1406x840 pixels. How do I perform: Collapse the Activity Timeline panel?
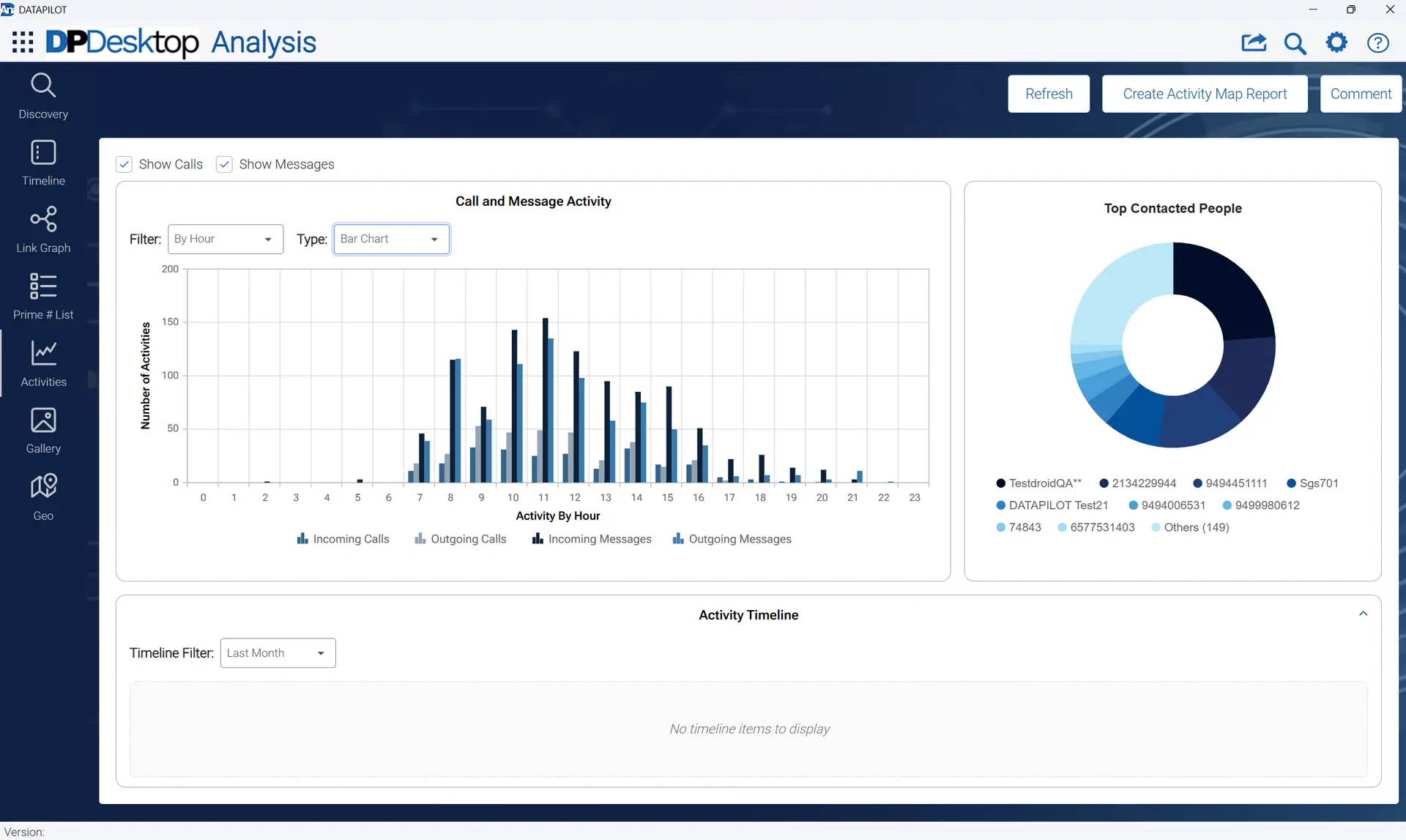(x=1363, y=614)
